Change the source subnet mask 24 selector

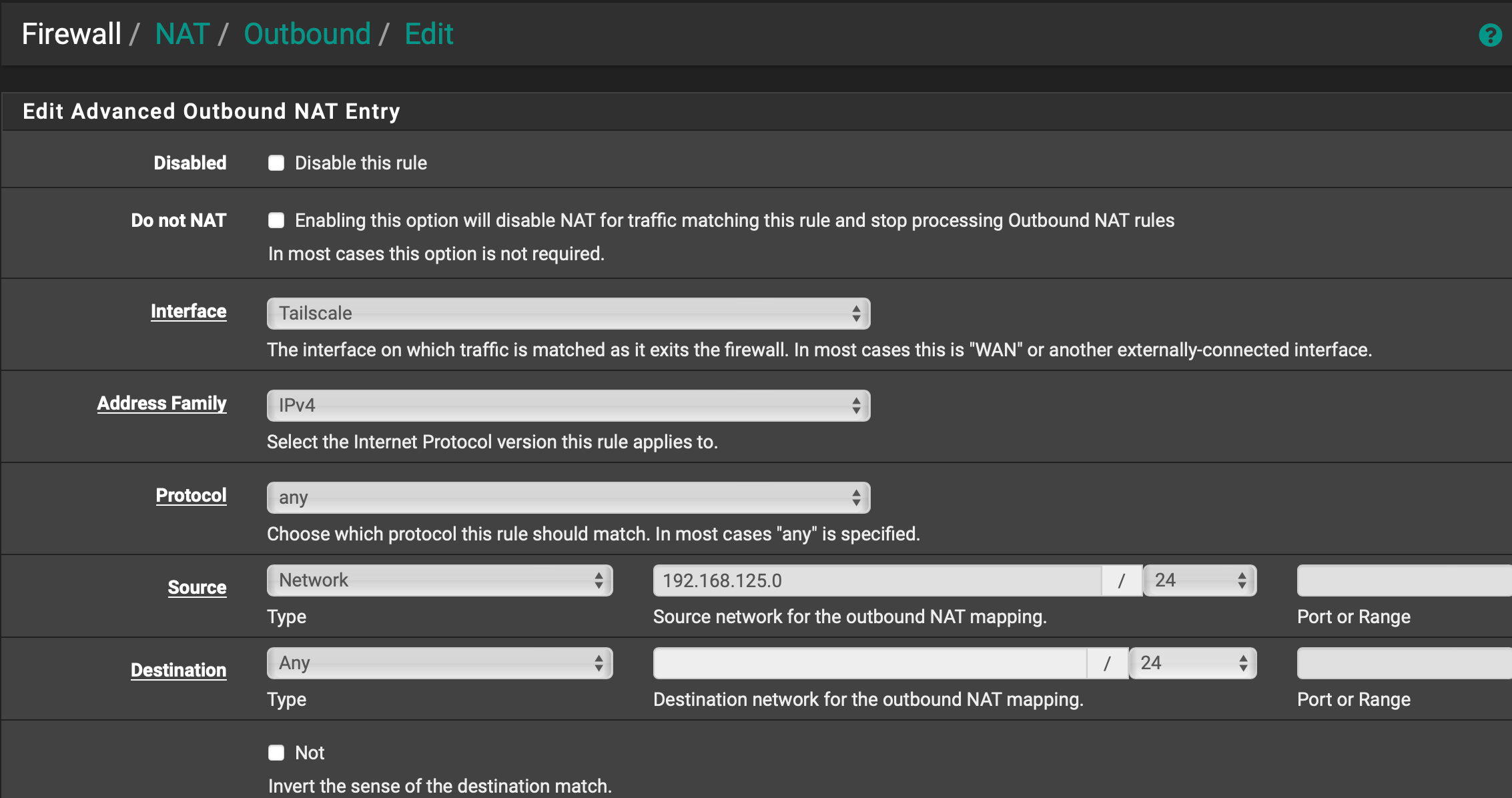pos(1200,580)
